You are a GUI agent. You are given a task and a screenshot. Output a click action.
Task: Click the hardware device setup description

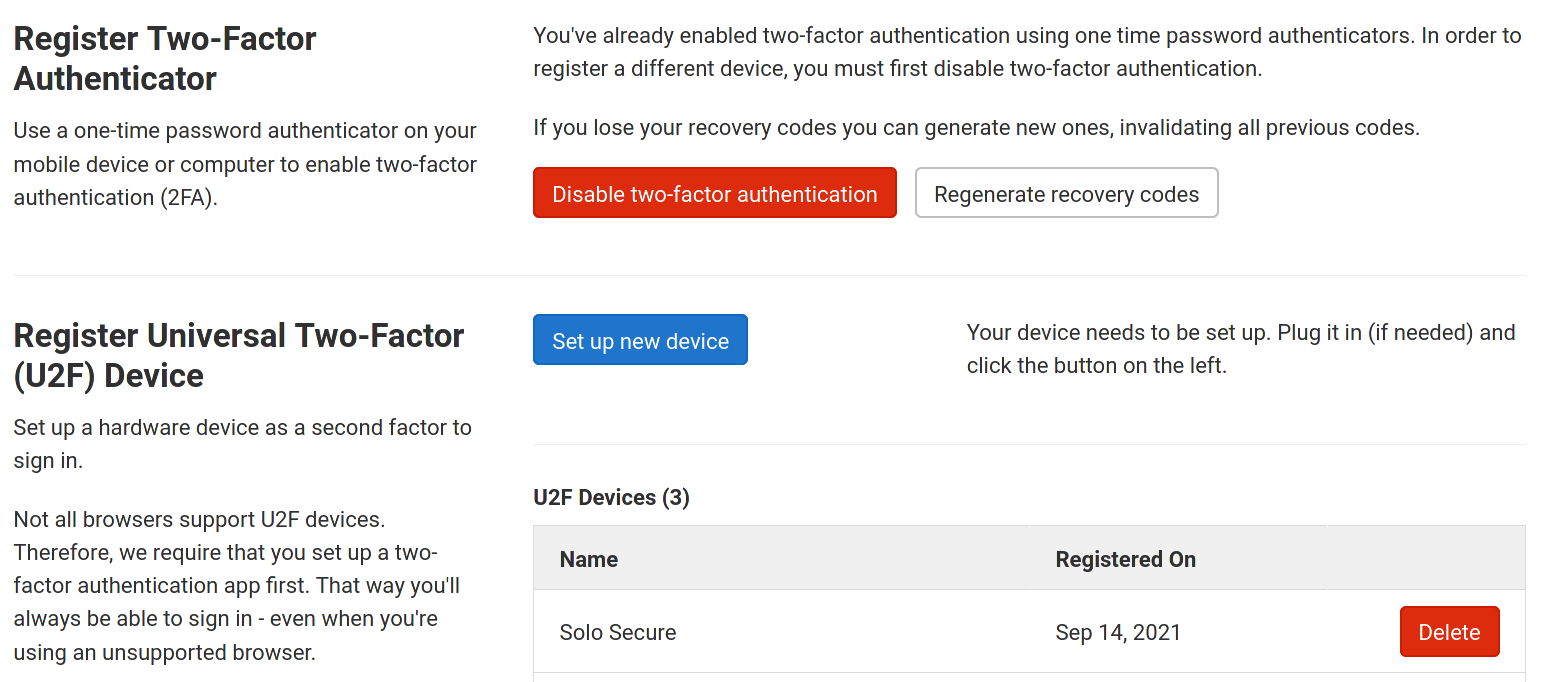point(242,443)
